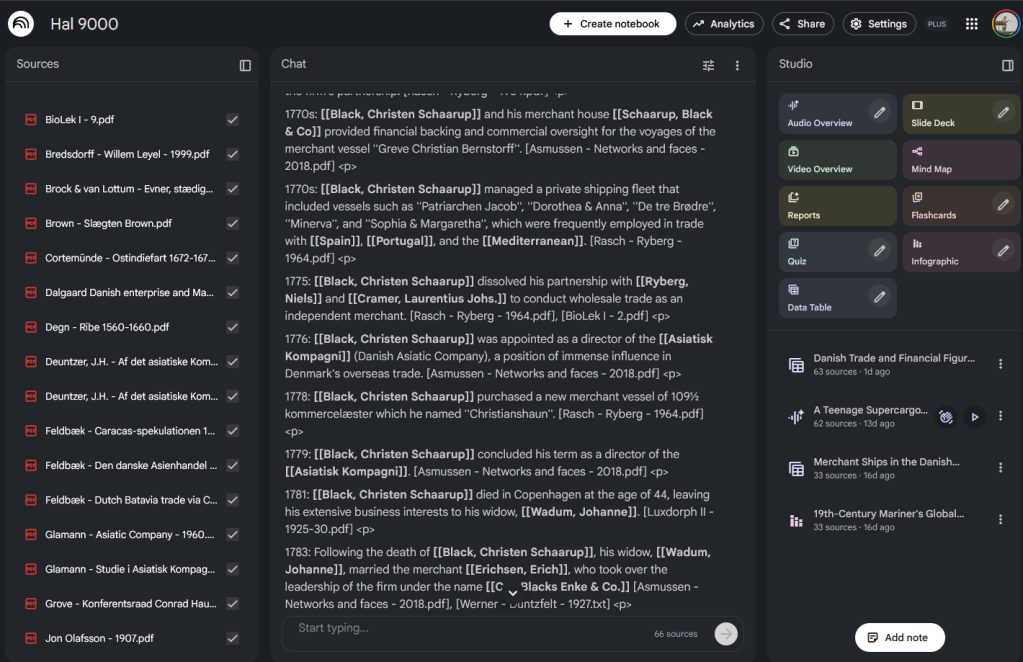This screenshot has width=1023, height=662.
Task: Click the Flashcards edit pencil
Action: (x=1003, y=205)
